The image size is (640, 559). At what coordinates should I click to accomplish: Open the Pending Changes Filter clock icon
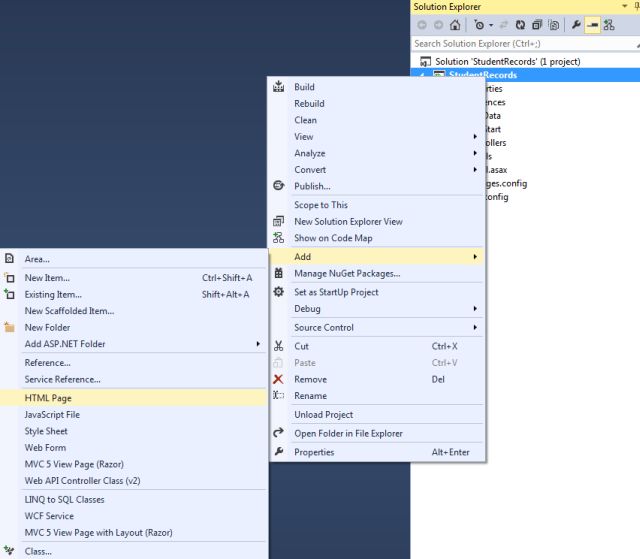pos(479,25)
